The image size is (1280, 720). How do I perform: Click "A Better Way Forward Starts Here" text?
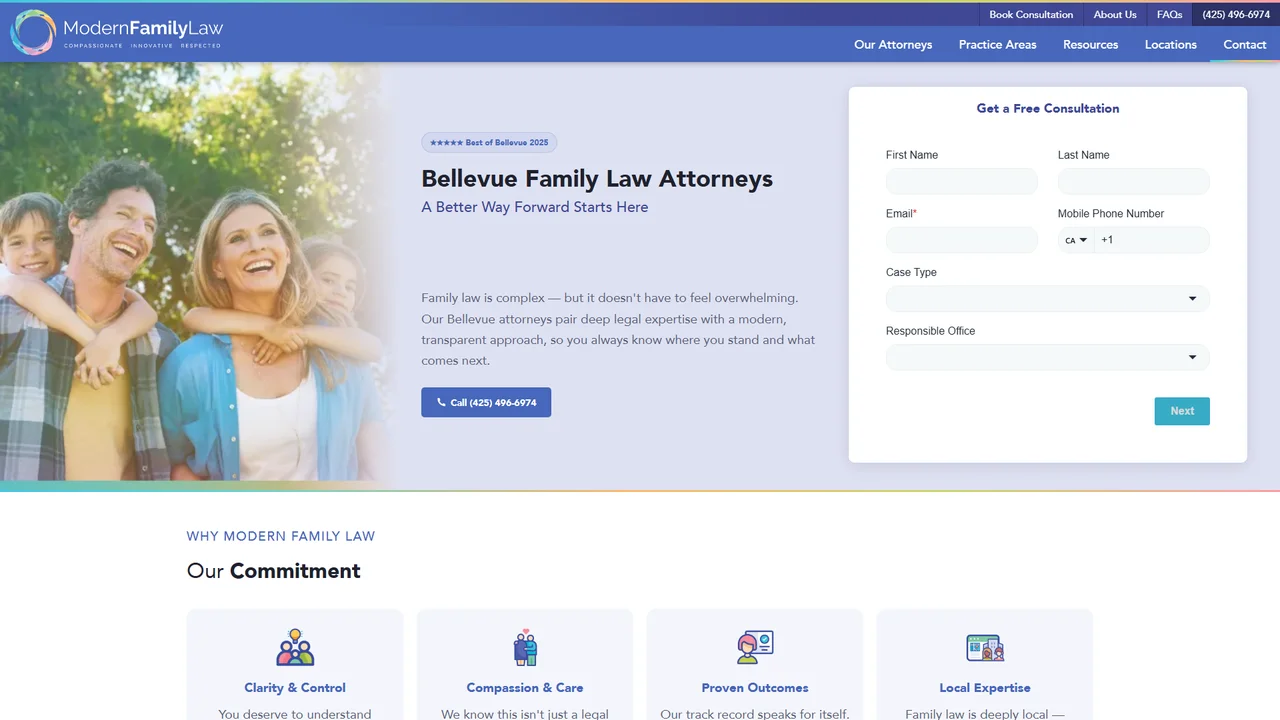(x=535, y=207)
